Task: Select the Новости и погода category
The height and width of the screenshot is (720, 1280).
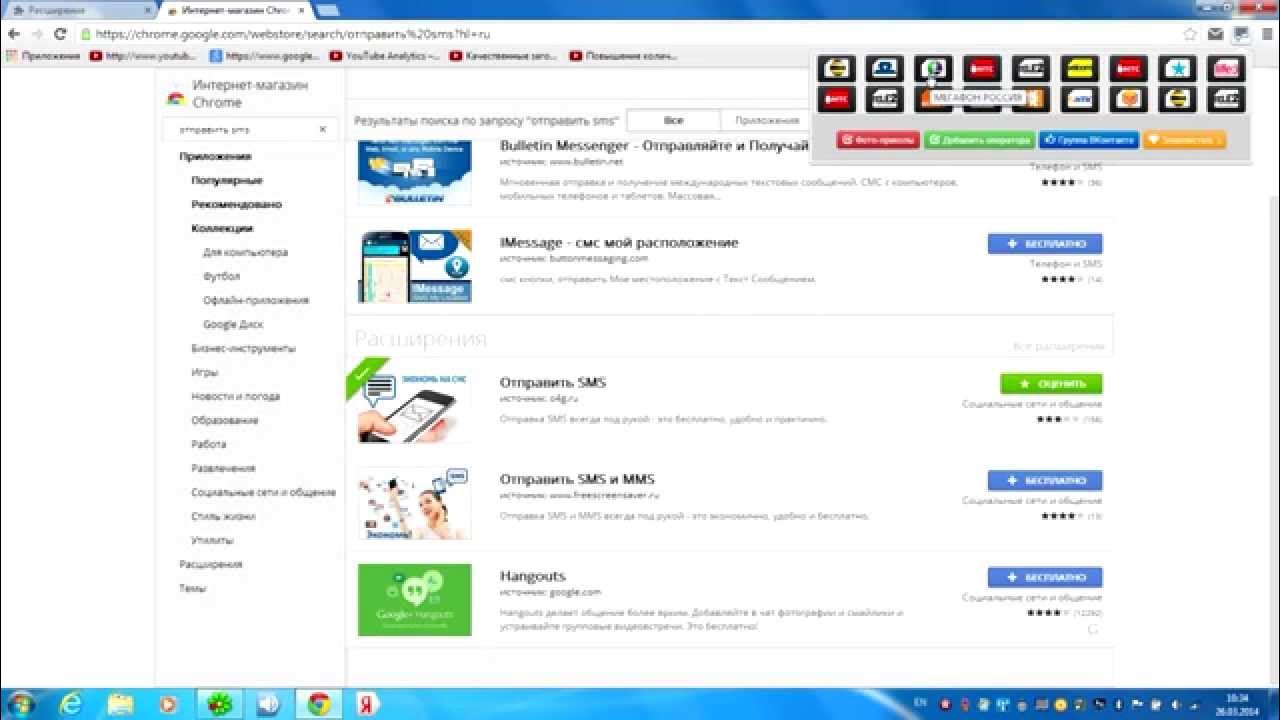Action: (x=235, y=396)
